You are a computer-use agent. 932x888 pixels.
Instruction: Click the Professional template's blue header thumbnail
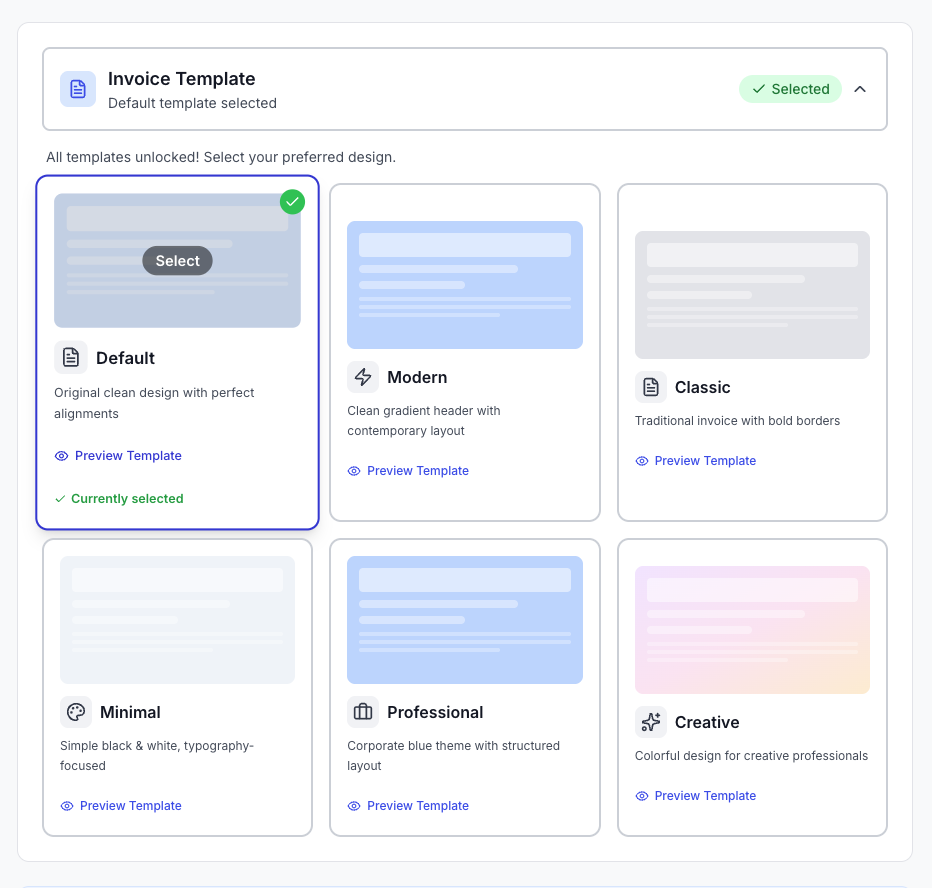[464, 619]
